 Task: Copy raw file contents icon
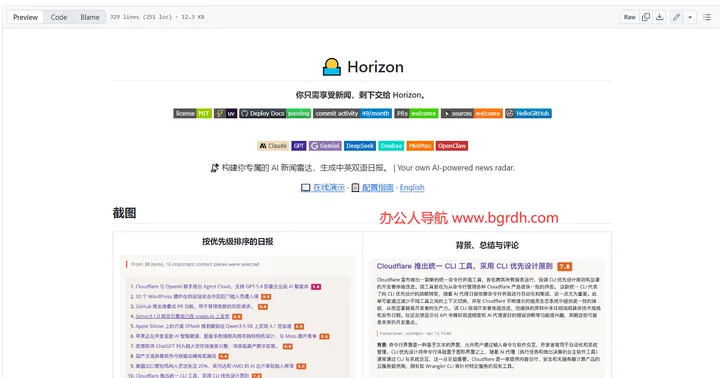pyautogui.click(x=646, y=17)
